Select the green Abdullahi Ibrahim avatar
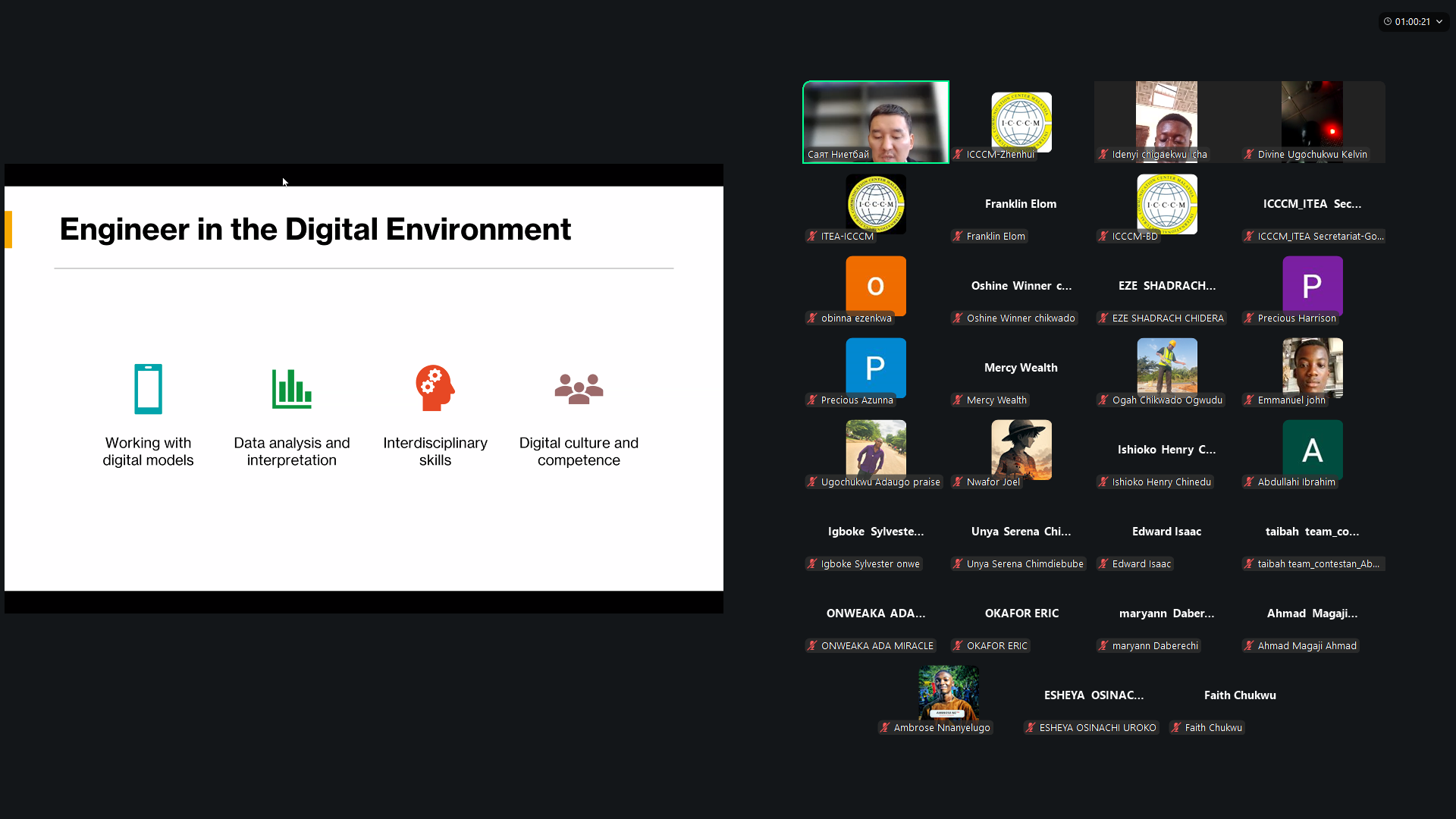This screenshot has height=819, width=1456. (x=1312, y=449)
